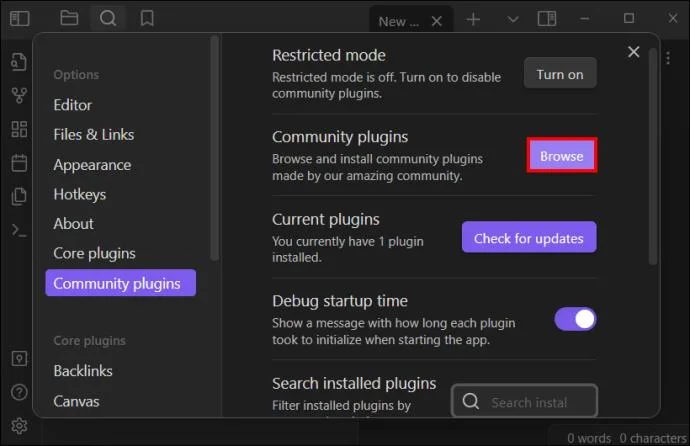Open settings gear icon
Screen dimensions: 690x446
(x=19, y=426)
